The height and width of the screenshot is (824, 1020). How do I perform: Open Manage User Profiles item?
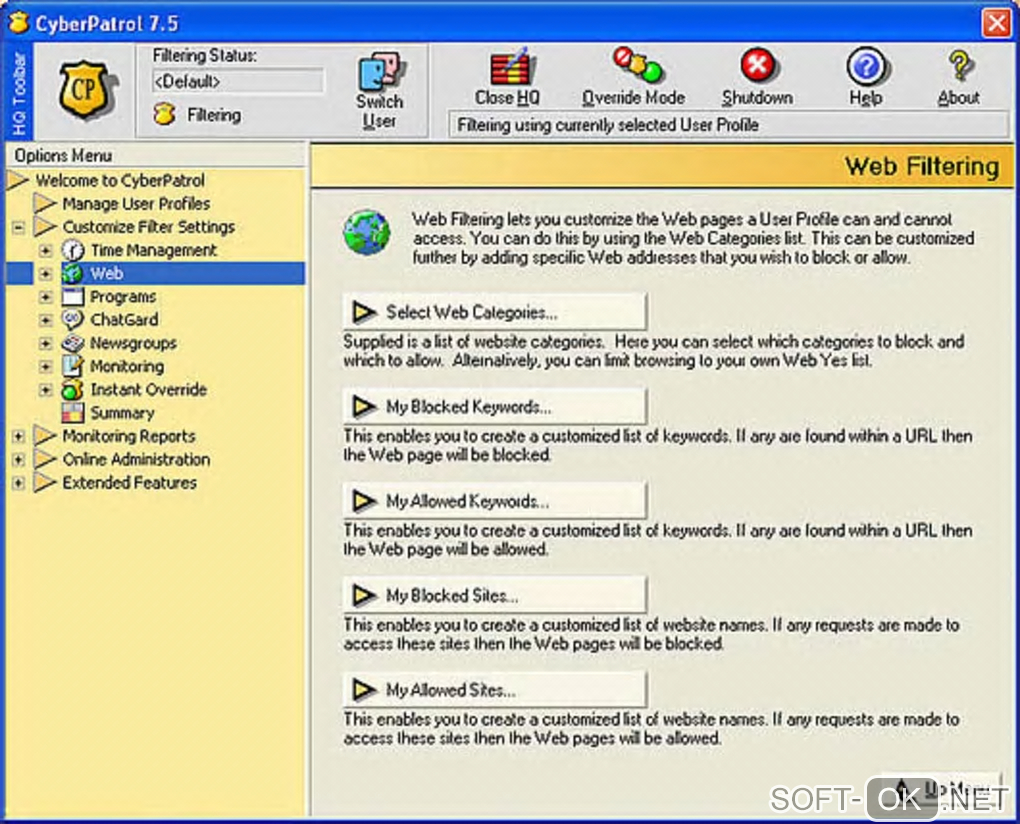pyautogui.click(x=136, y=204)
